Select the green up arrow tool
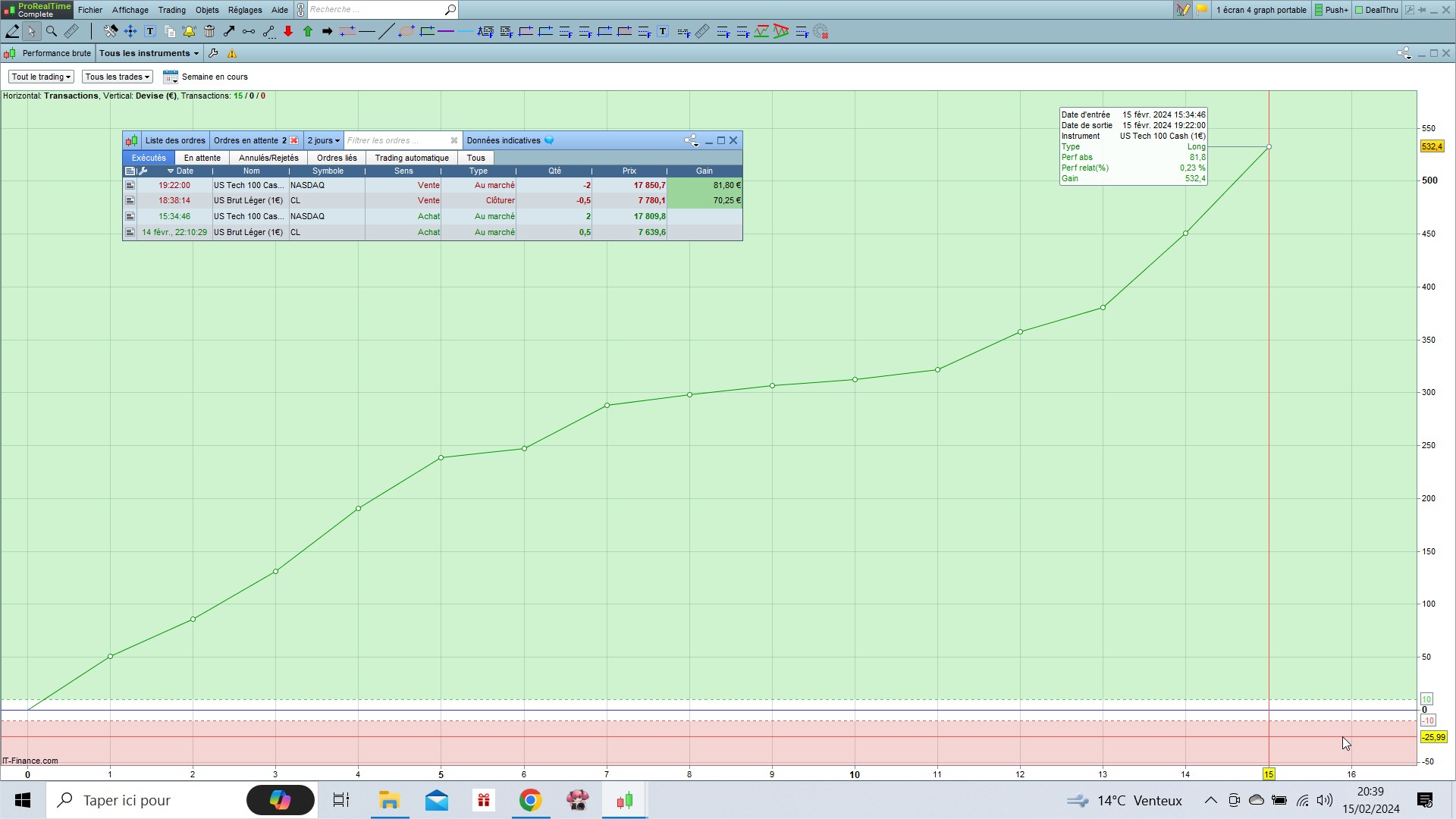This screenshot has height=819, width=1456. [308, 31]
